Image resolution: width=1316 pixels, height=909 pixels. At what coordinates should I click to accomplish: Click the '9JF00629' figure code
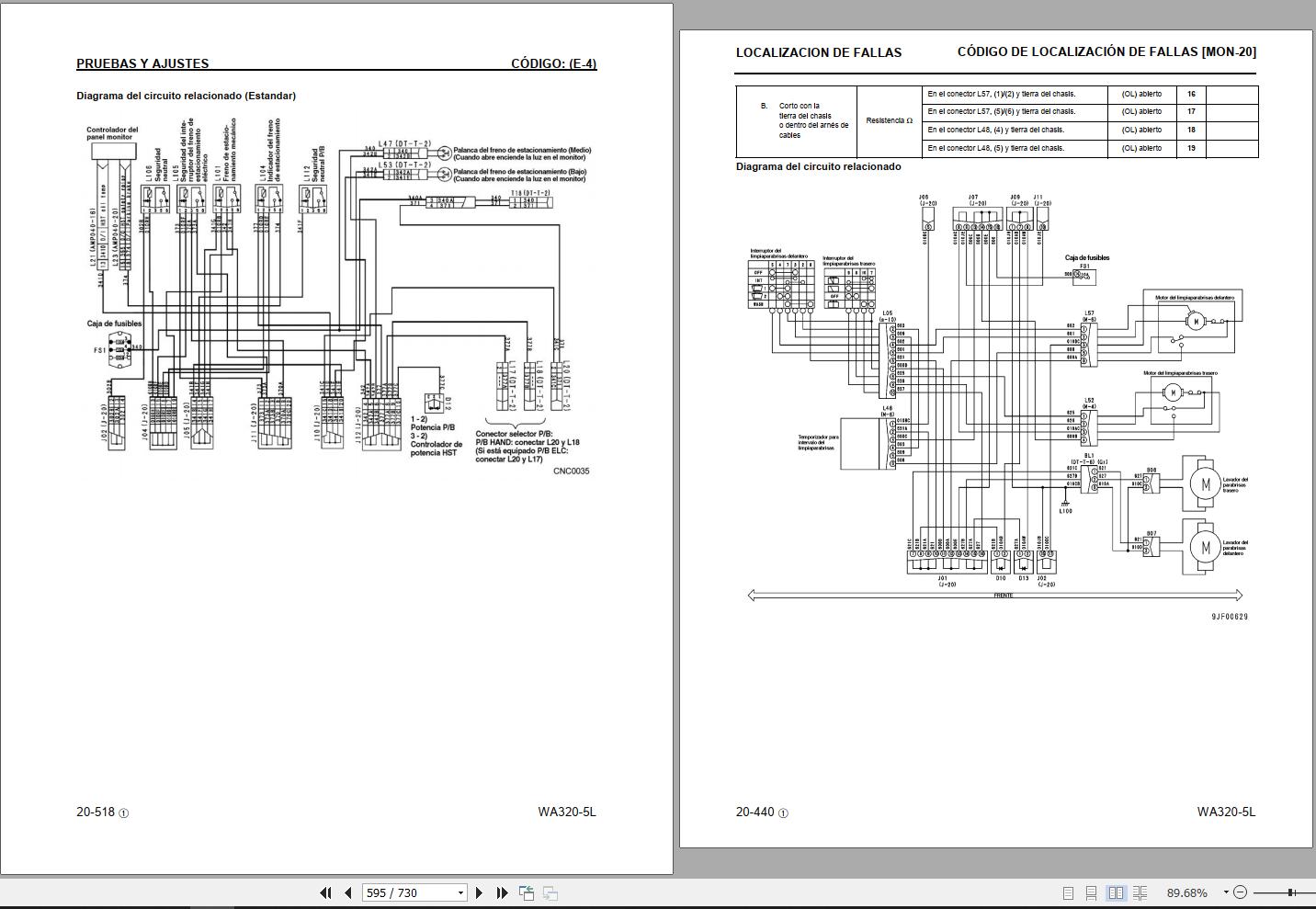click(1230, 617)
